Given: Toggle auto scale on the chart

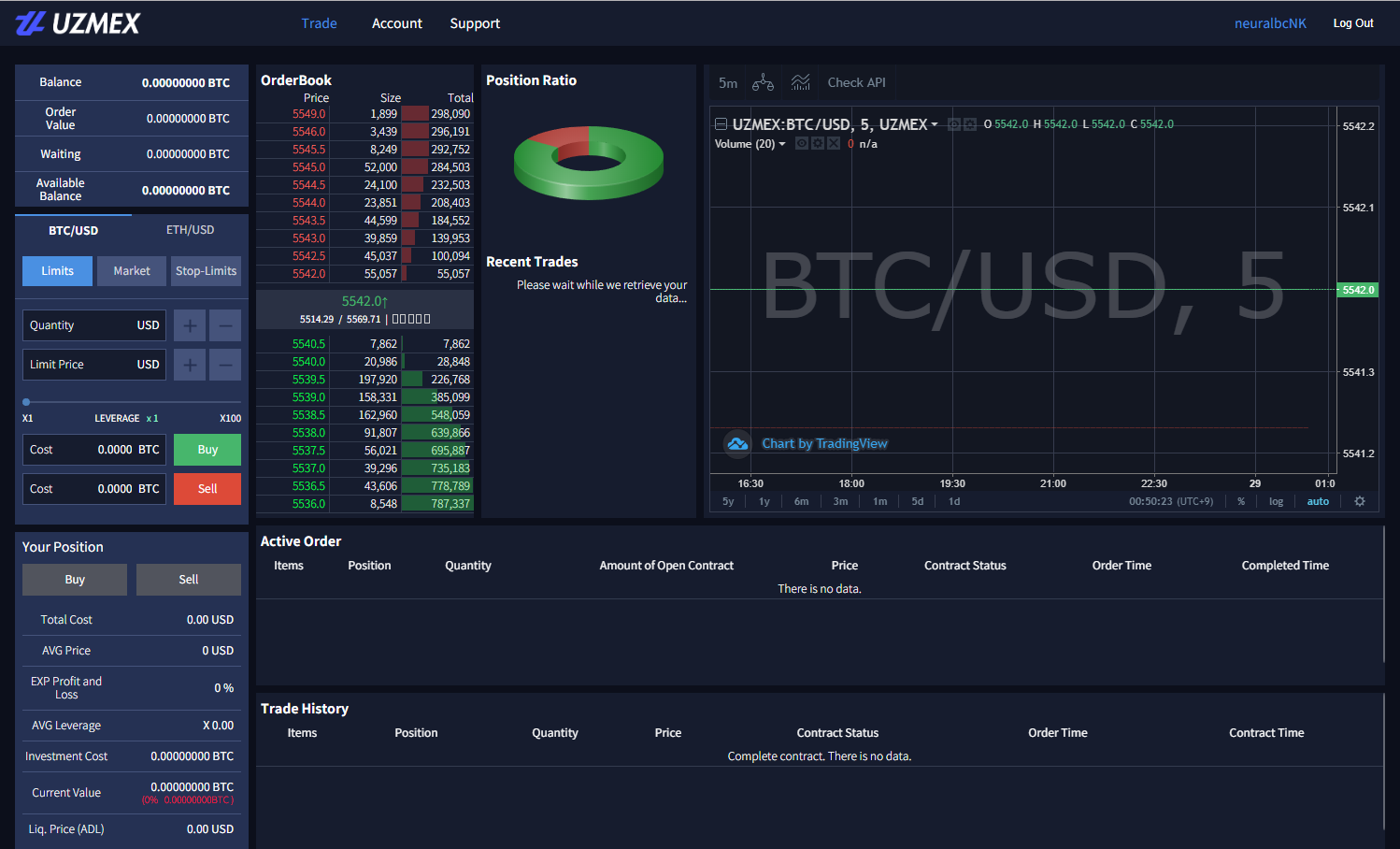Looking at the screenshot, I should (x=1318, y=501).
